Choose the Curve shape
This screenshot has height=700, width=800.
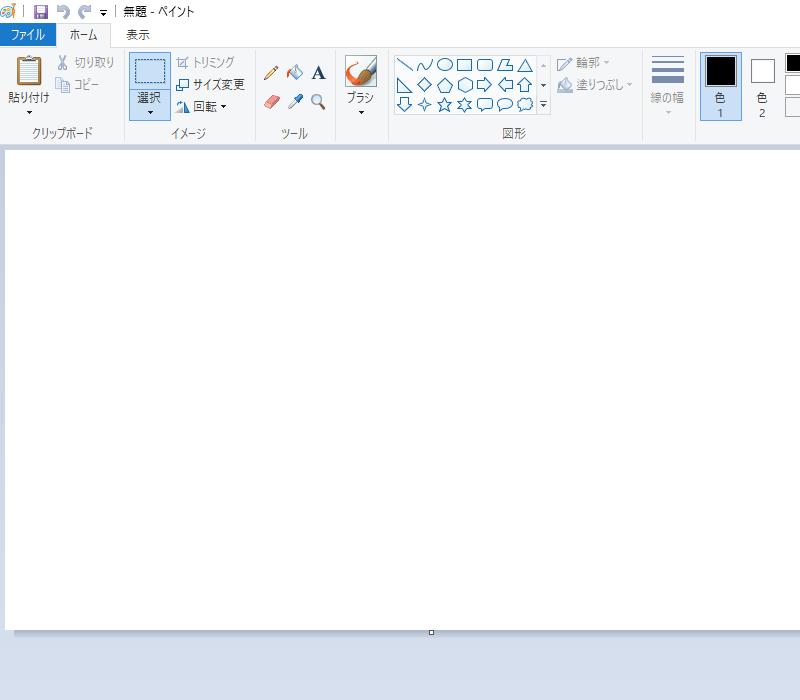coord(424,65)
